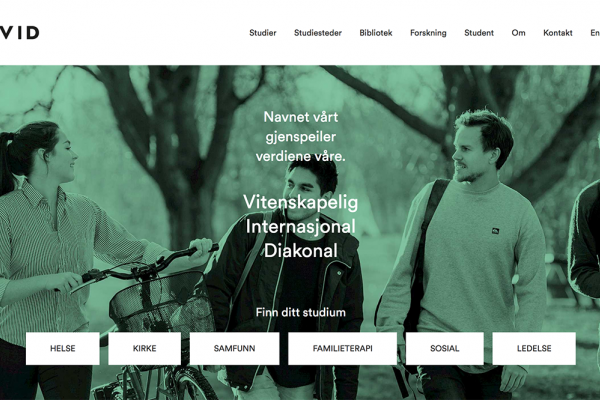Click the Navnet vårt gjenspeiler verdiene våre text

pyautogui.click(x=300, y=137)
